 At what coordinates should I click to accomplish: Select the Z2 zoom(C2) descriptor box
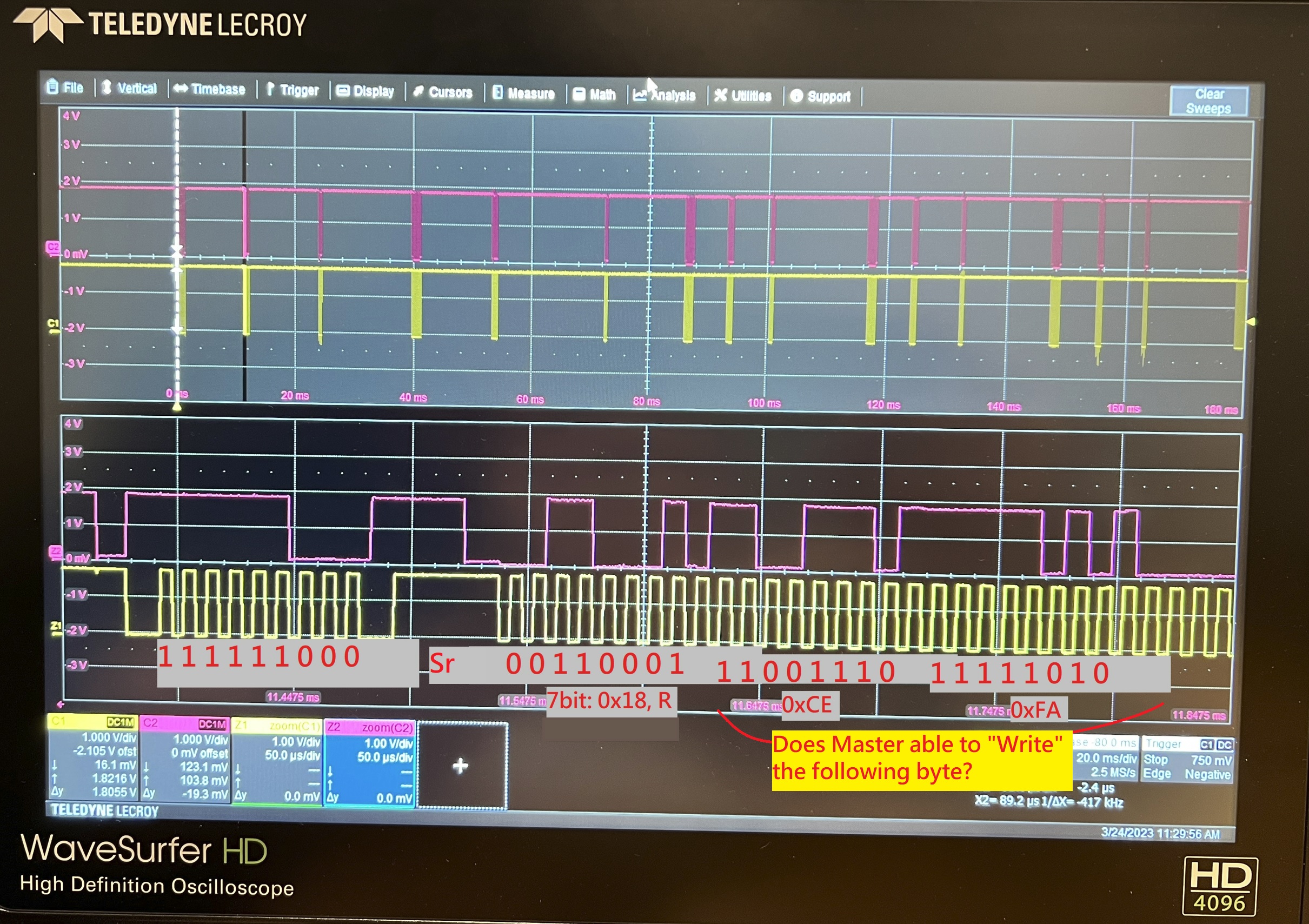pos(369,765)
